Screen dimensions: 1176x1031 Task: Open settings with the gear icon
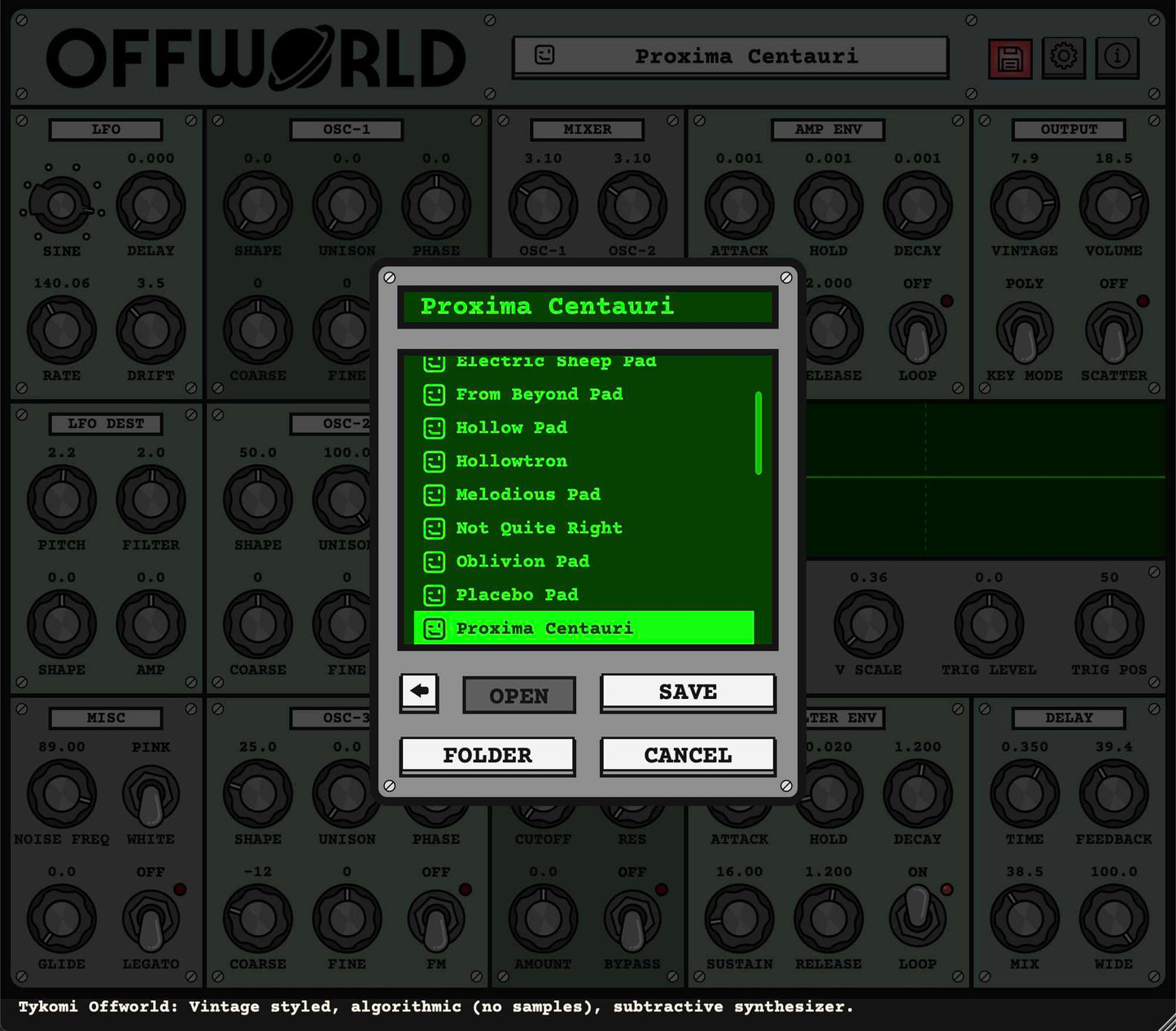pos(1064,57)
